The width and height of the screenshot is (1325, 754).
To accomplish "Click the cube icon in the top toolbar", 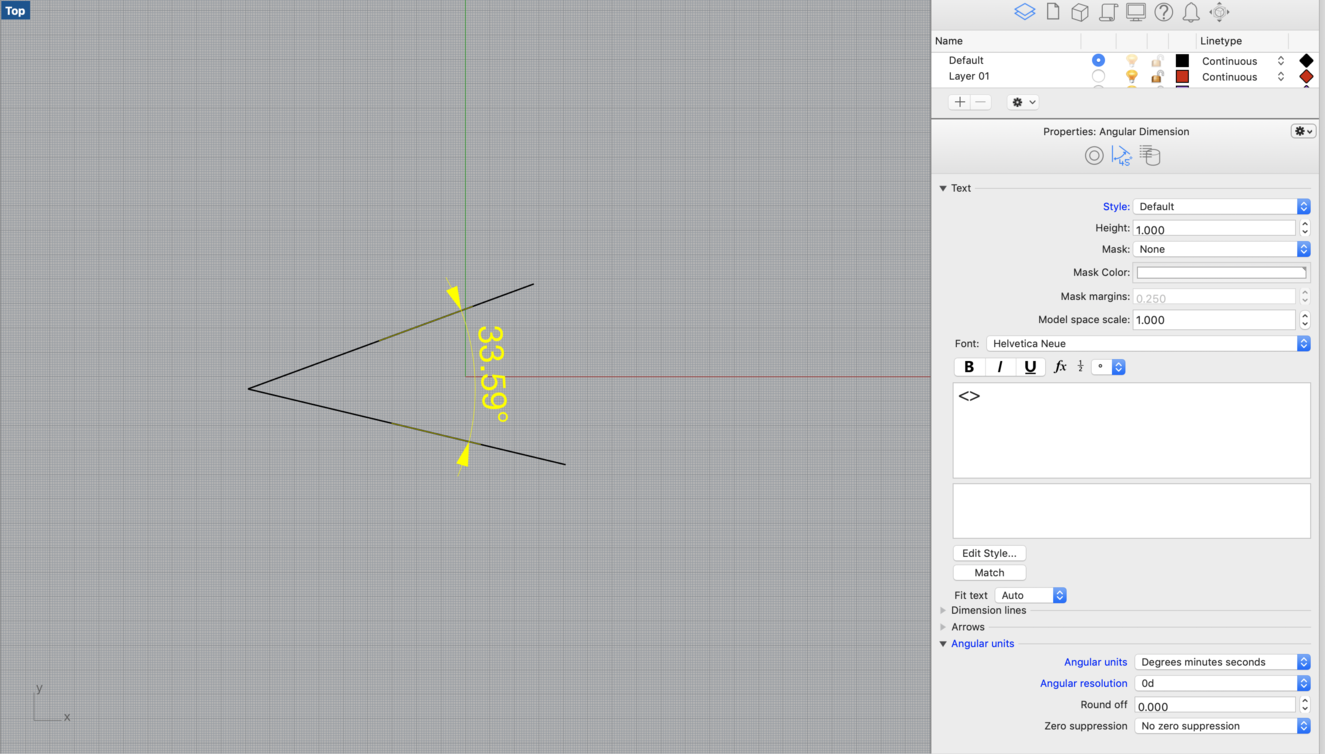I will (1080, 12).
